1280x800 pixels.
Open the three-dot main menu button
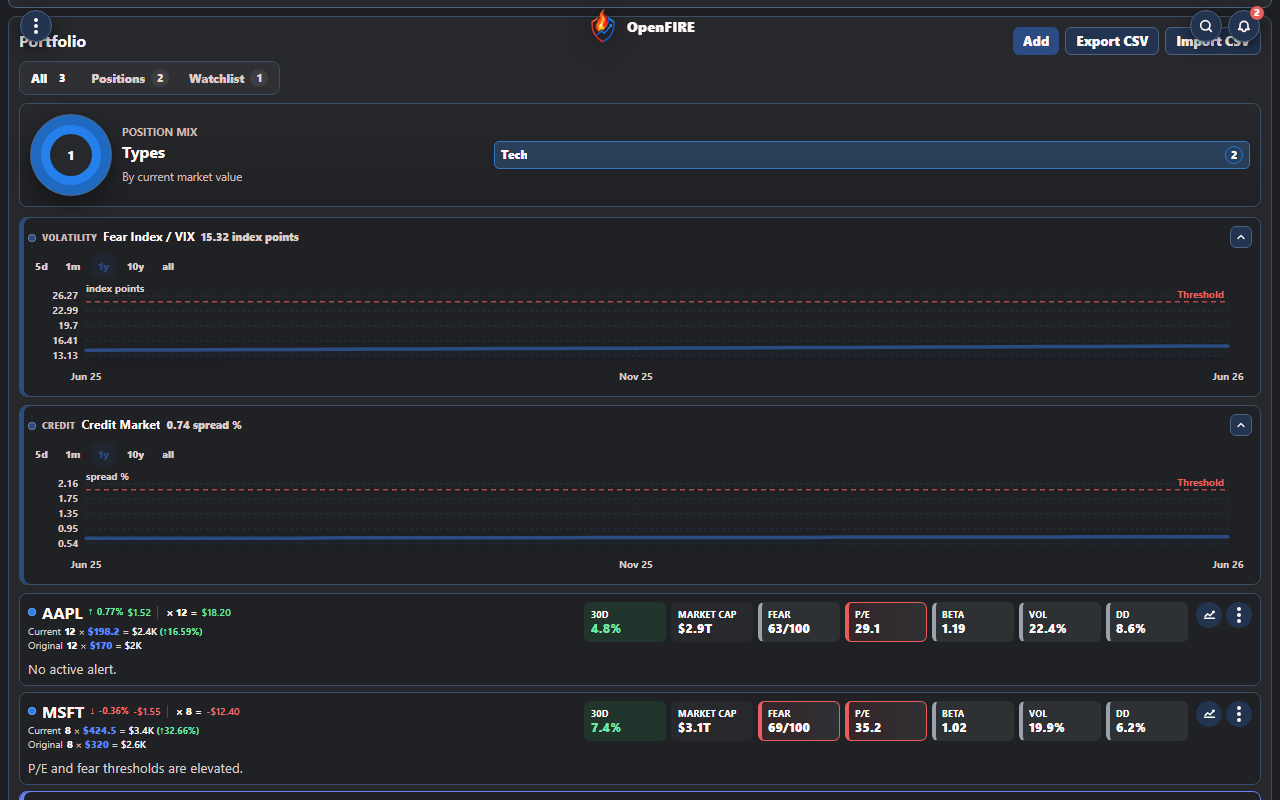36,26
